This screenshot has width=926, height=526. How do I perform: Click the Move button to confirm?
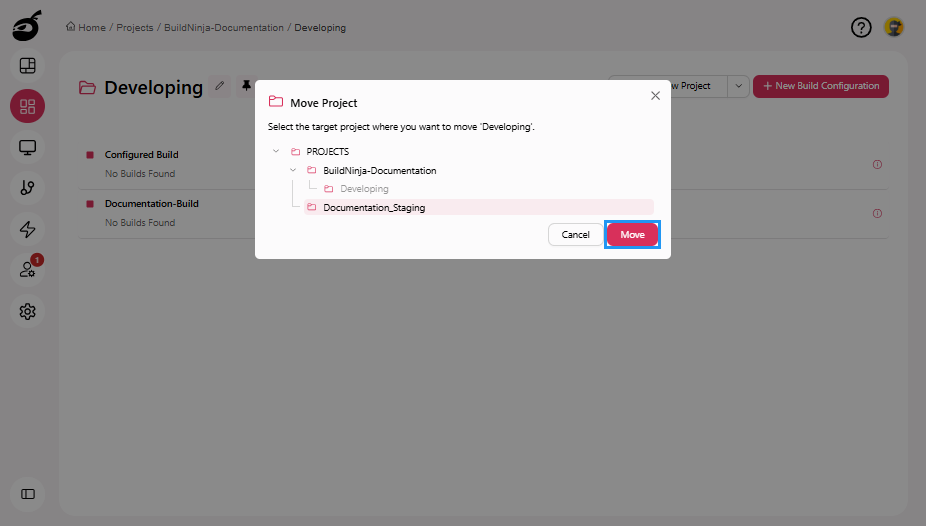[x=632, y=234]
